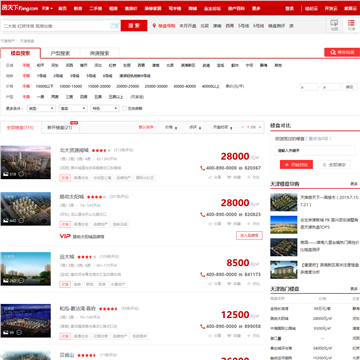Select the 10000以下 price filter option
Viewport: 360px width, 360px height.
point(45,86)
